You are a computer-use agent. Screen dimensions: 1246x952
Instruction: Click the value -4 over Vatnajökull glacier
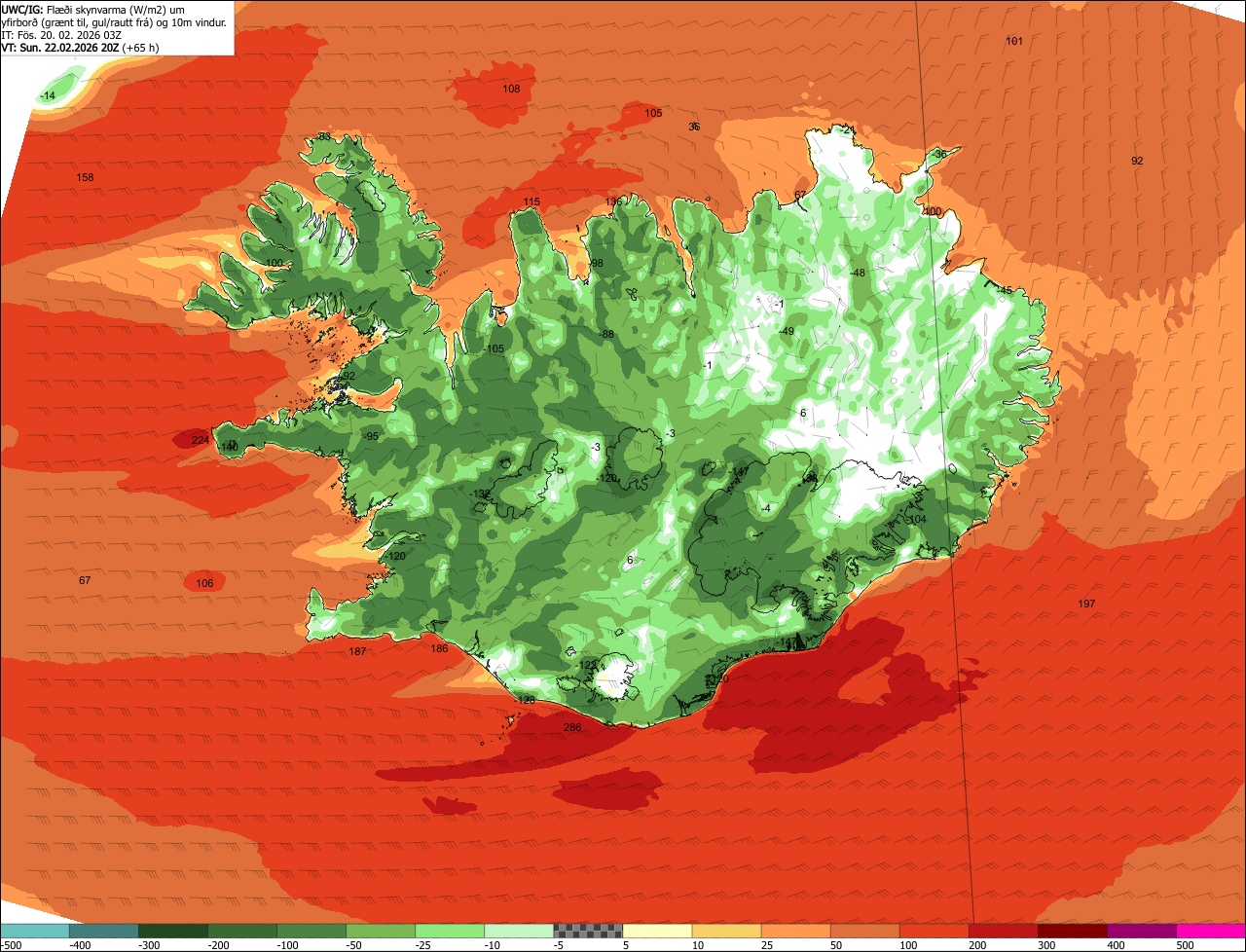[x=766, y=508]
